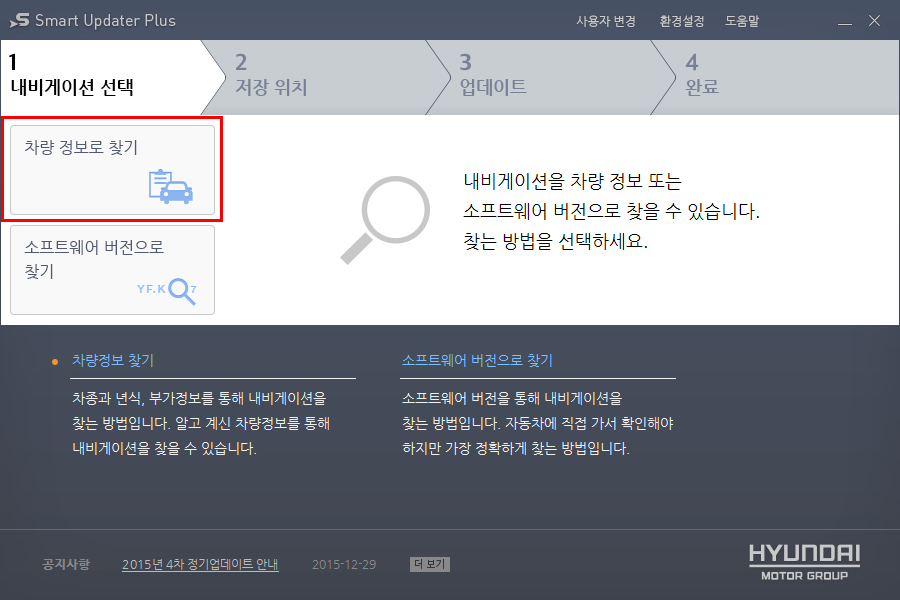Click the text 내비게이션을 찾을 수 있습니다.
900x600 pixels.
click(x=164, y=448)
